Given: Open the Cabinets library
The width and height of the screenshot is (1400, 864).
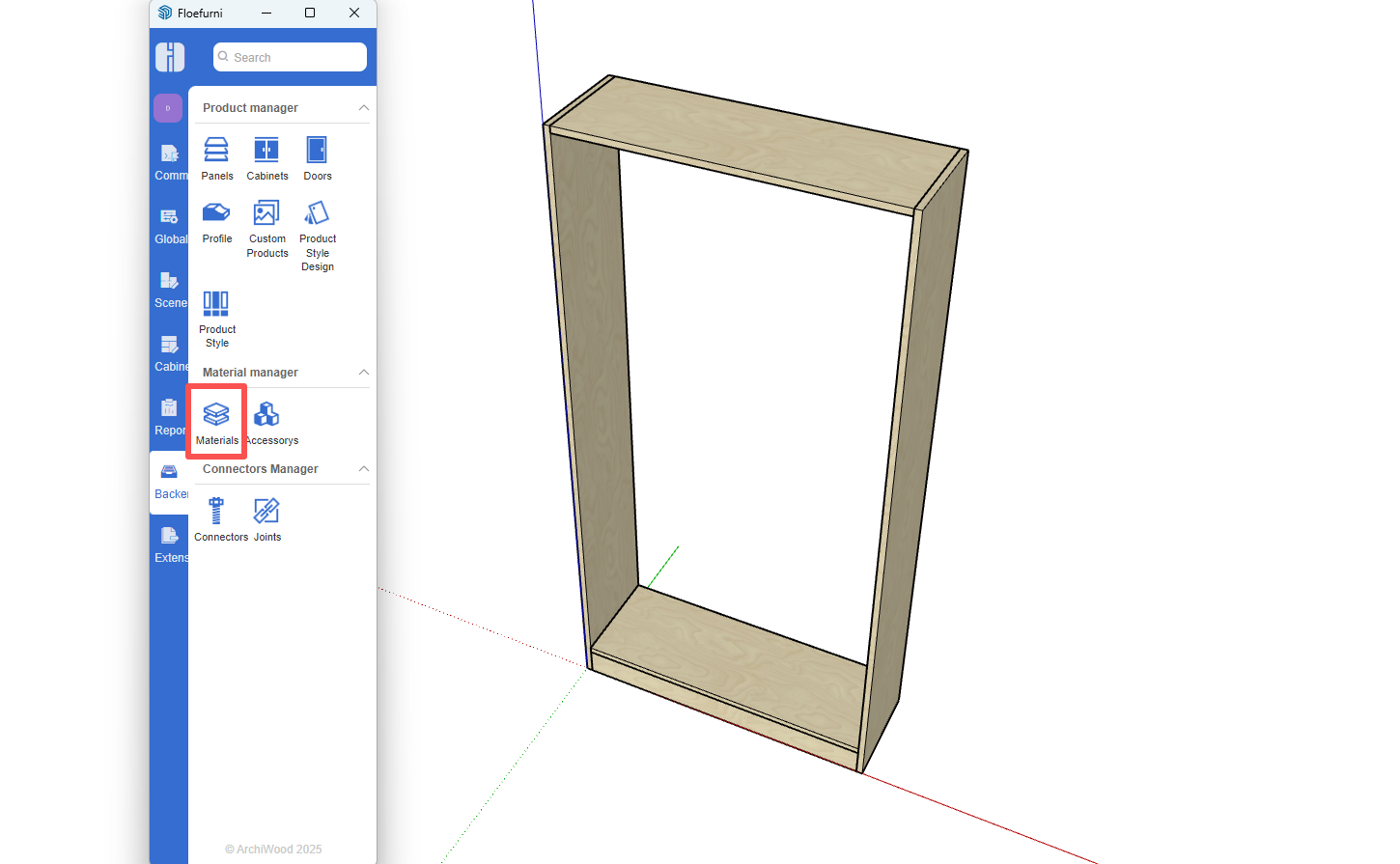Looking at the screenshot, I should point(266,158).
